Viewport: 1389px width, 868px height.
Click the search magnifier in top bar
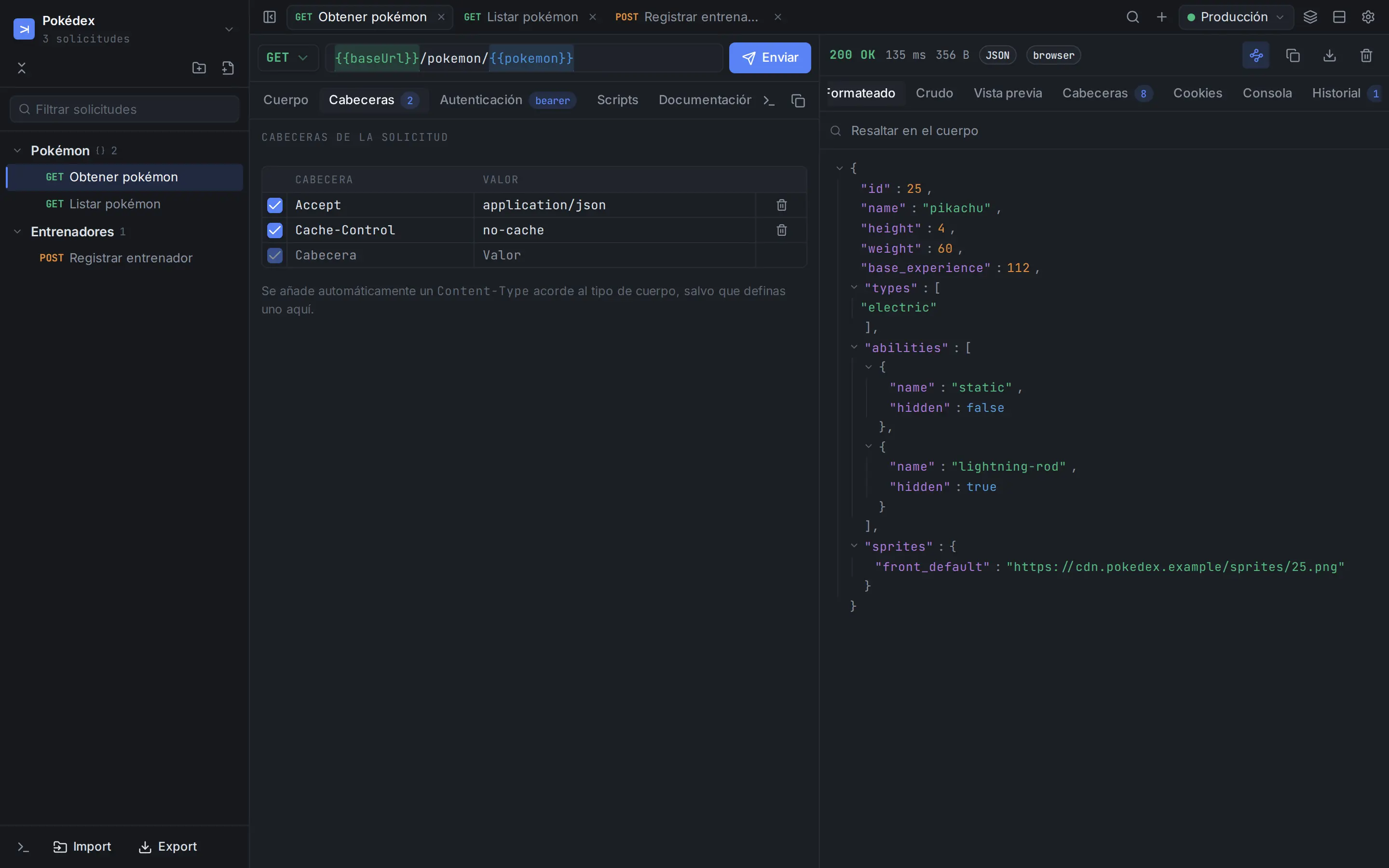coord(1132,17)
